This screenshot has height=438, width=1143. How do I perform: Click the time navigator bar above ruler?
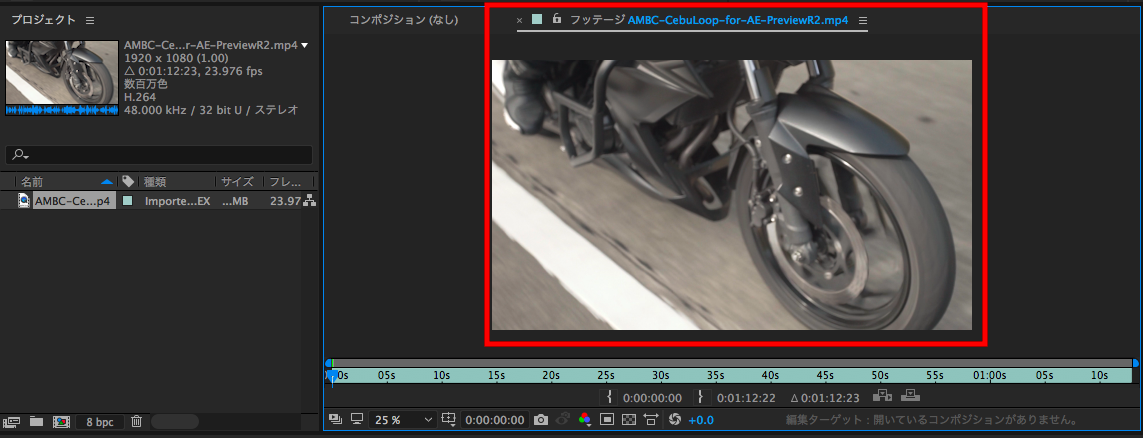pyautogui.click(x=732, y=362)
